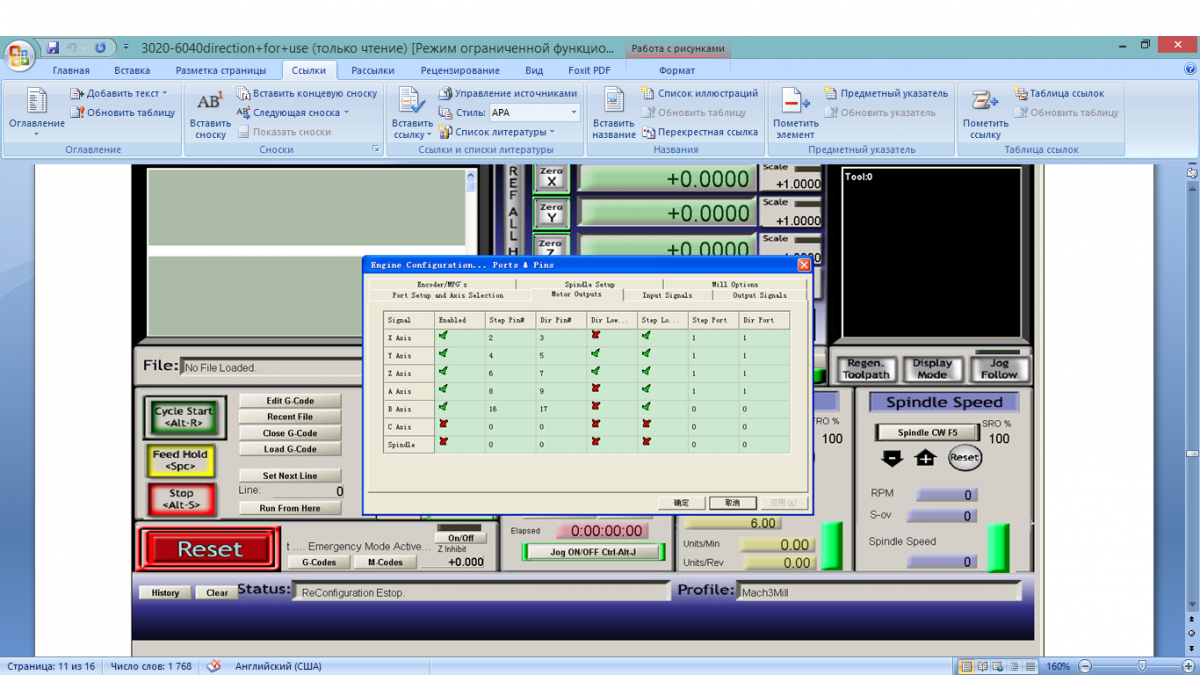Screen dimensions: 1200x675
Task: Click Zero Y in the Mach3 picture
Action: (x=551, y=213)
